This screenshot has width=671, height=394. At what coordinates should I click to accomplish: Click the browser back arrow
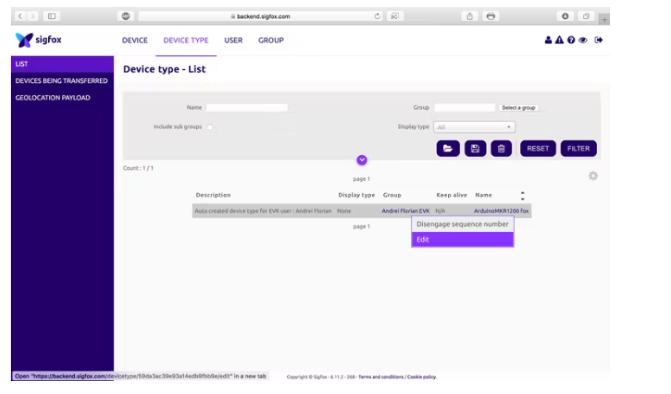(20, 16)
